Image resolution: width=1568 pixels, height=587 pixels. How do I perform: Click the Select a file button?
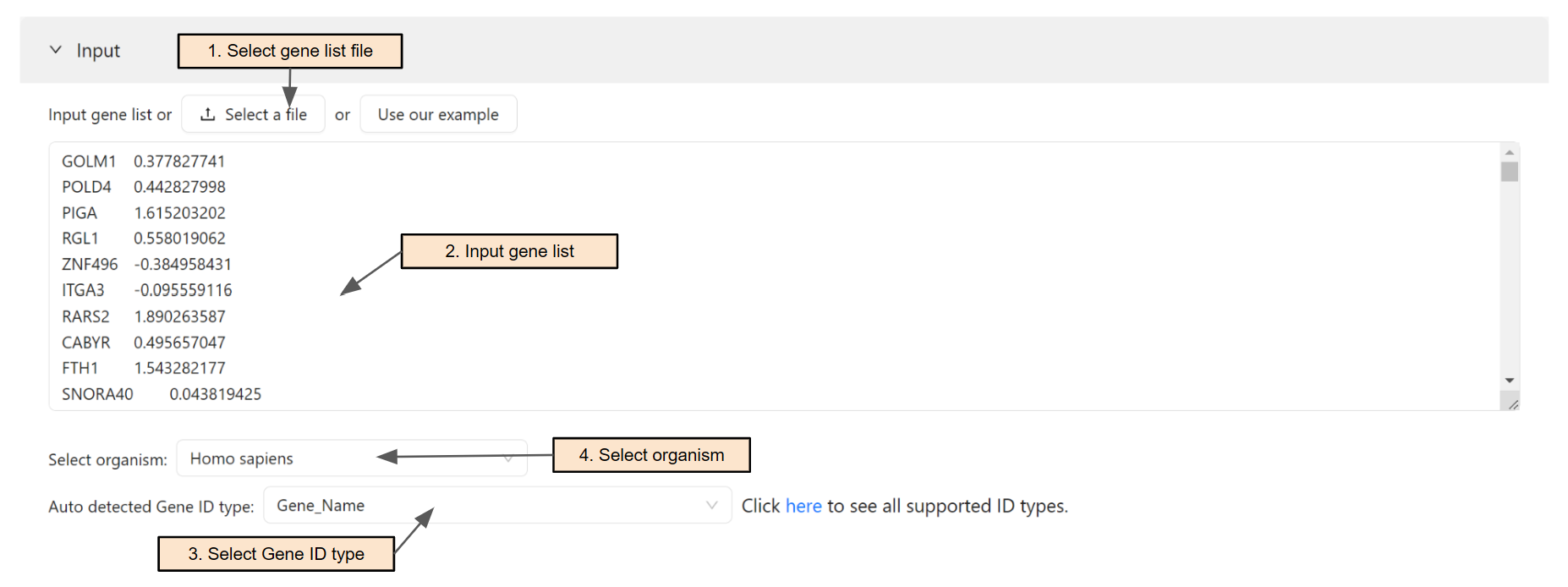[253, 113]
